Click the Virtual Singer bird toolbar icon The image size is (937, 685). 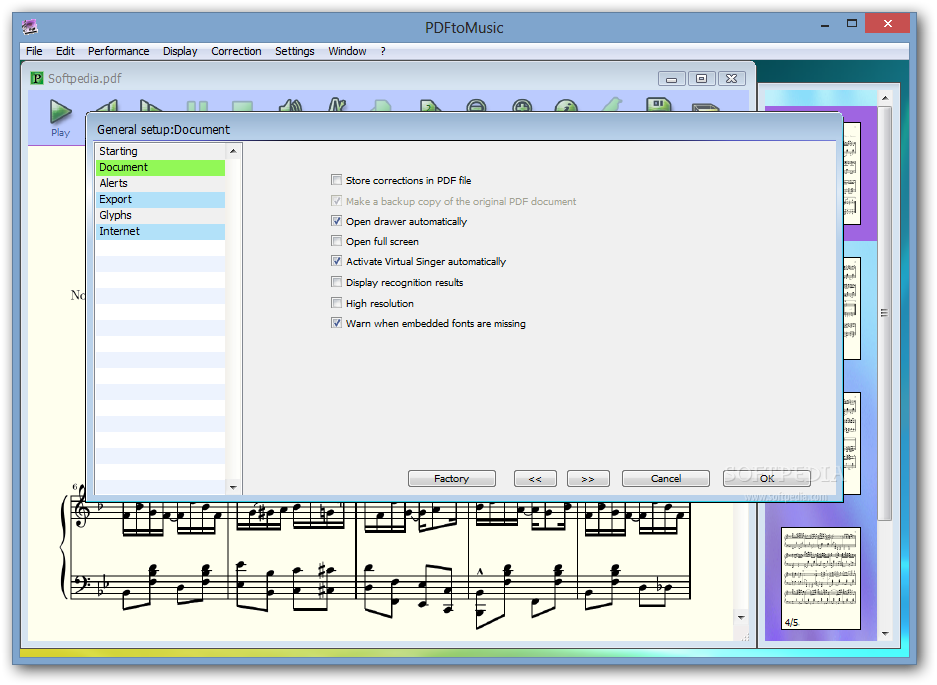pos(612,106)
